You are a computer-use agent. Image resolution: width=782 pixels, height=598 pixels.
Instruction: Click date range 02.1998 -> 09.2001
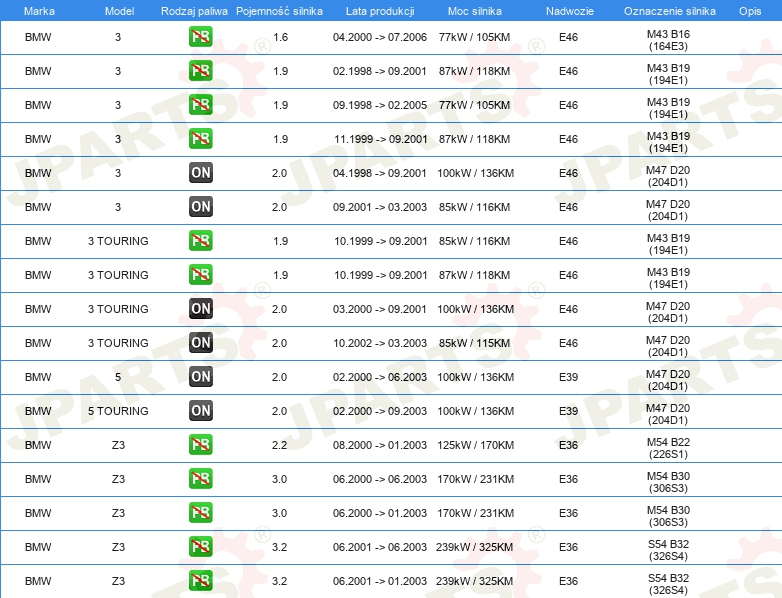tap(380, 71)
